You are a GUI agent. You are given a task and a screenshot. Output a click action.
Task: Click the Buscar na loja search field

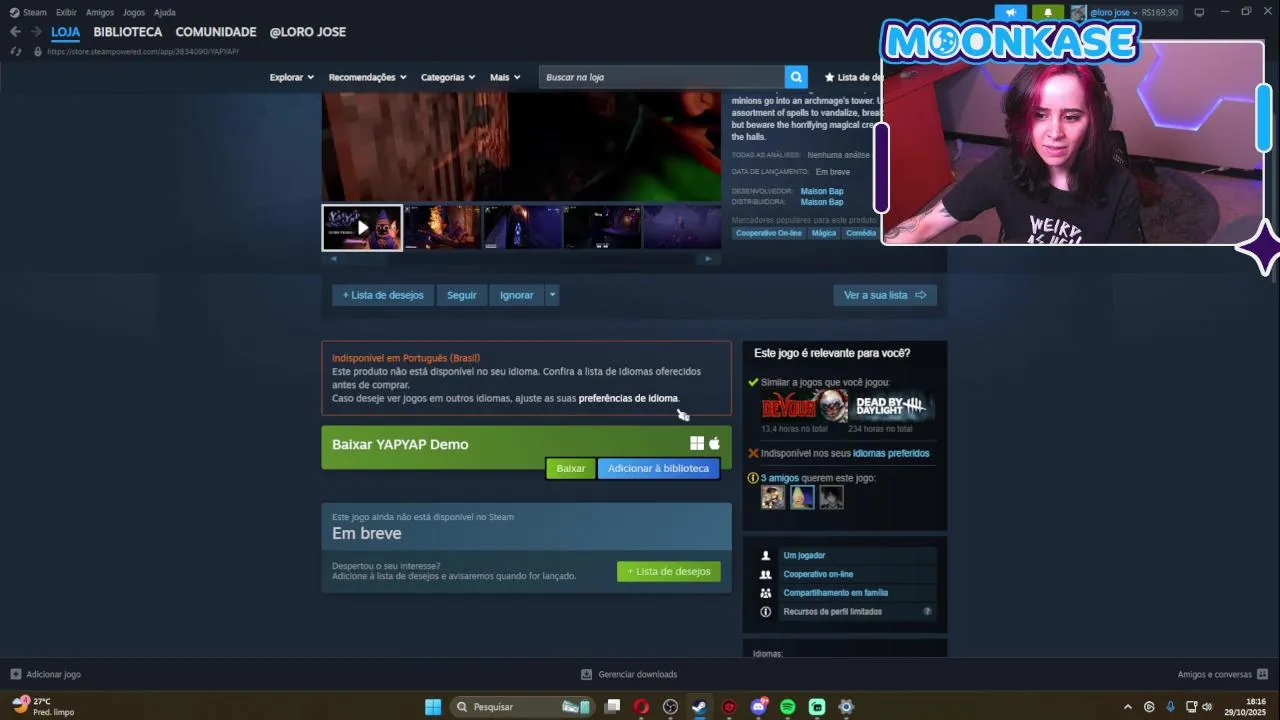pos(662,77)
